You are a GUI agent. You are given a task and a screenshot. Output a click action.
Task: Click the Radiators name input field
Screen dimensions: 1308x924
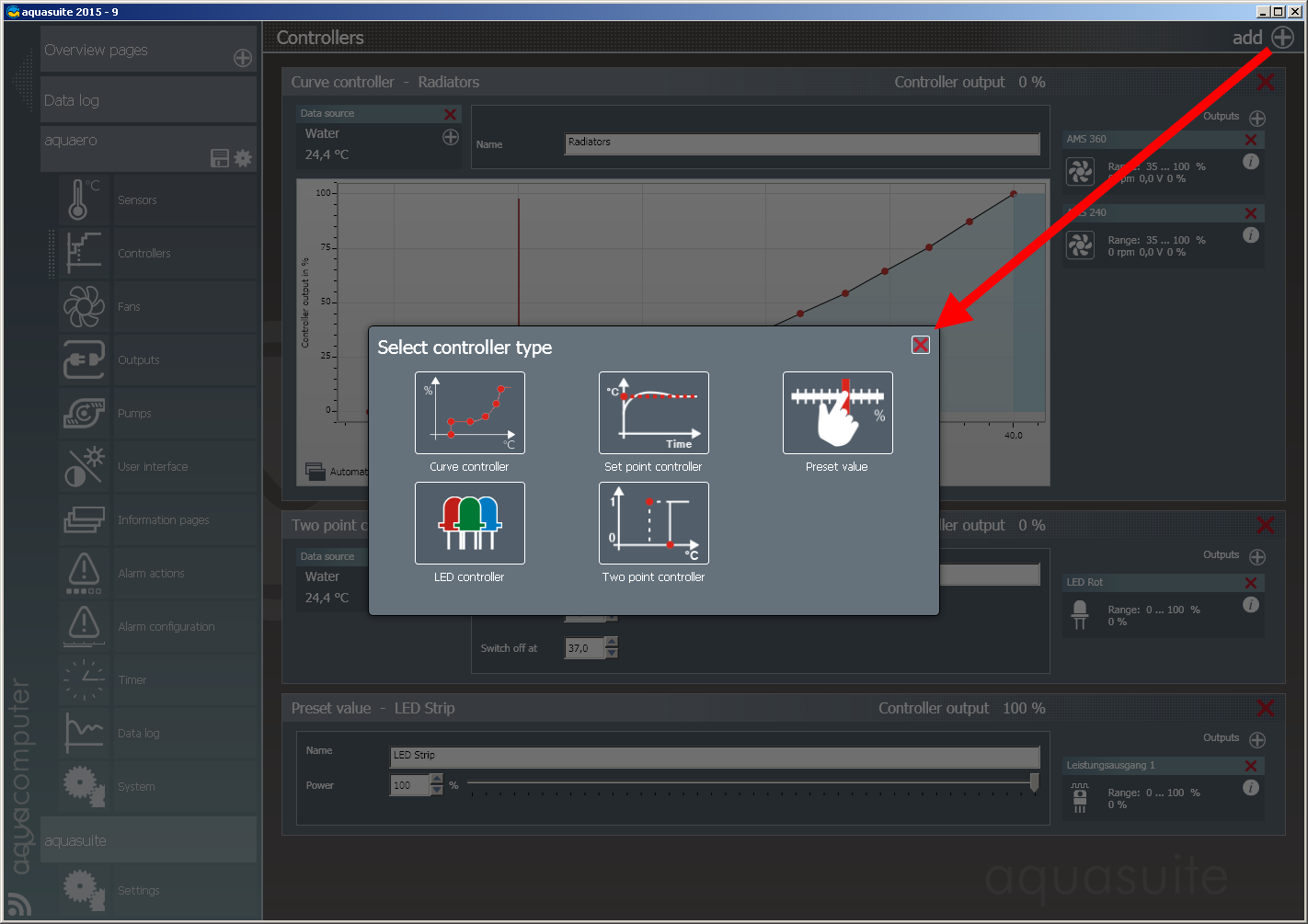point(801,143)
